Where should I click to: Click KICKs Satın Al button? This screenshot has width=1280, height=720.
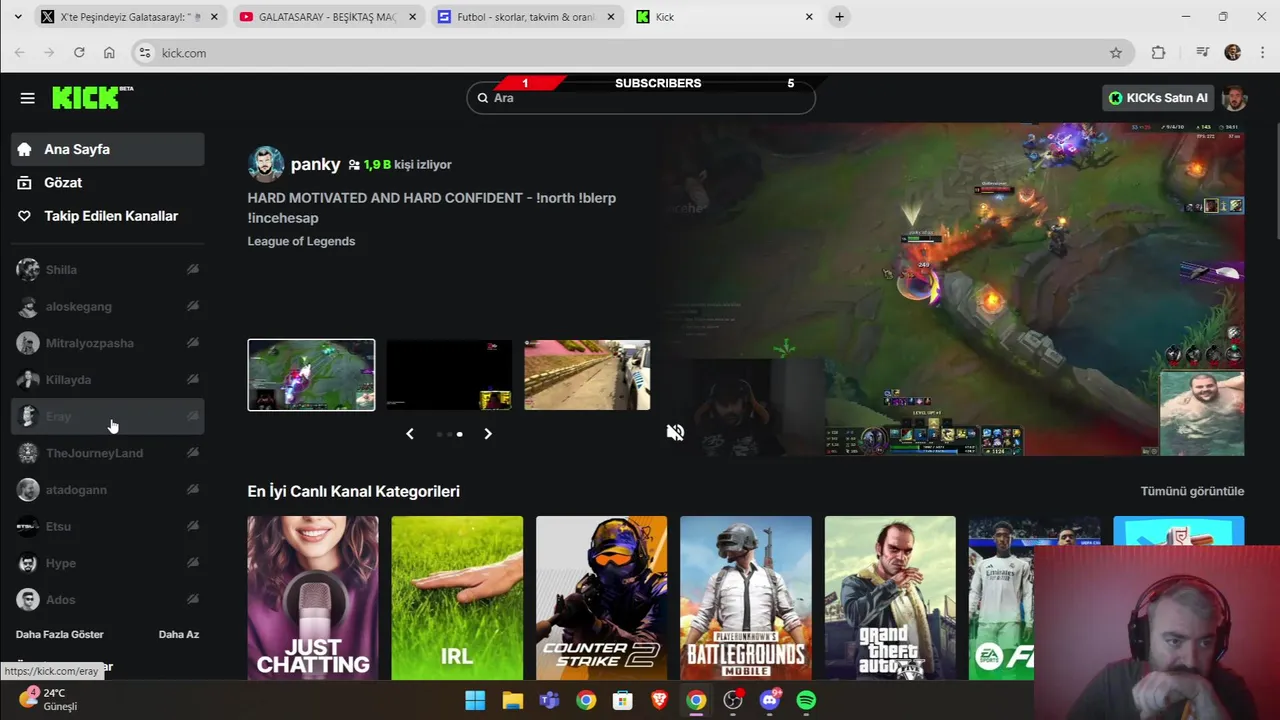pyautogui.click(x=1158, y=98)
